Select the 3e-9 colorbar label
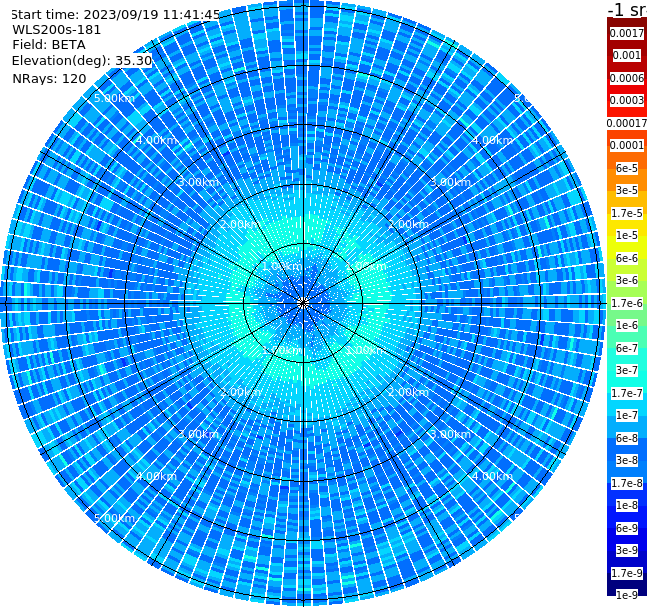This screenshot has height=607, width=647. pyautogui.click(x=627, y=550)
